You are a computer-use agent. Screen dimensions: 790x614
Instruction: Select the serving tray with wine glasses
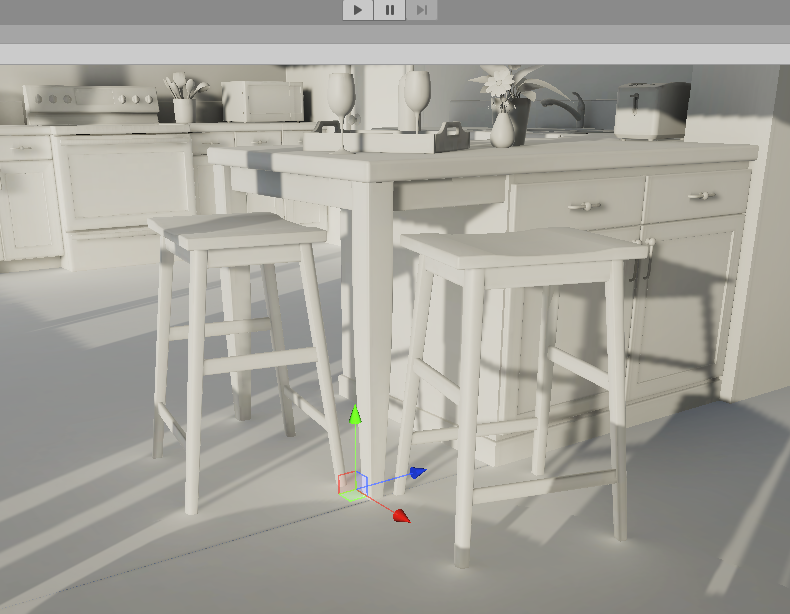[x=385, y=137]
